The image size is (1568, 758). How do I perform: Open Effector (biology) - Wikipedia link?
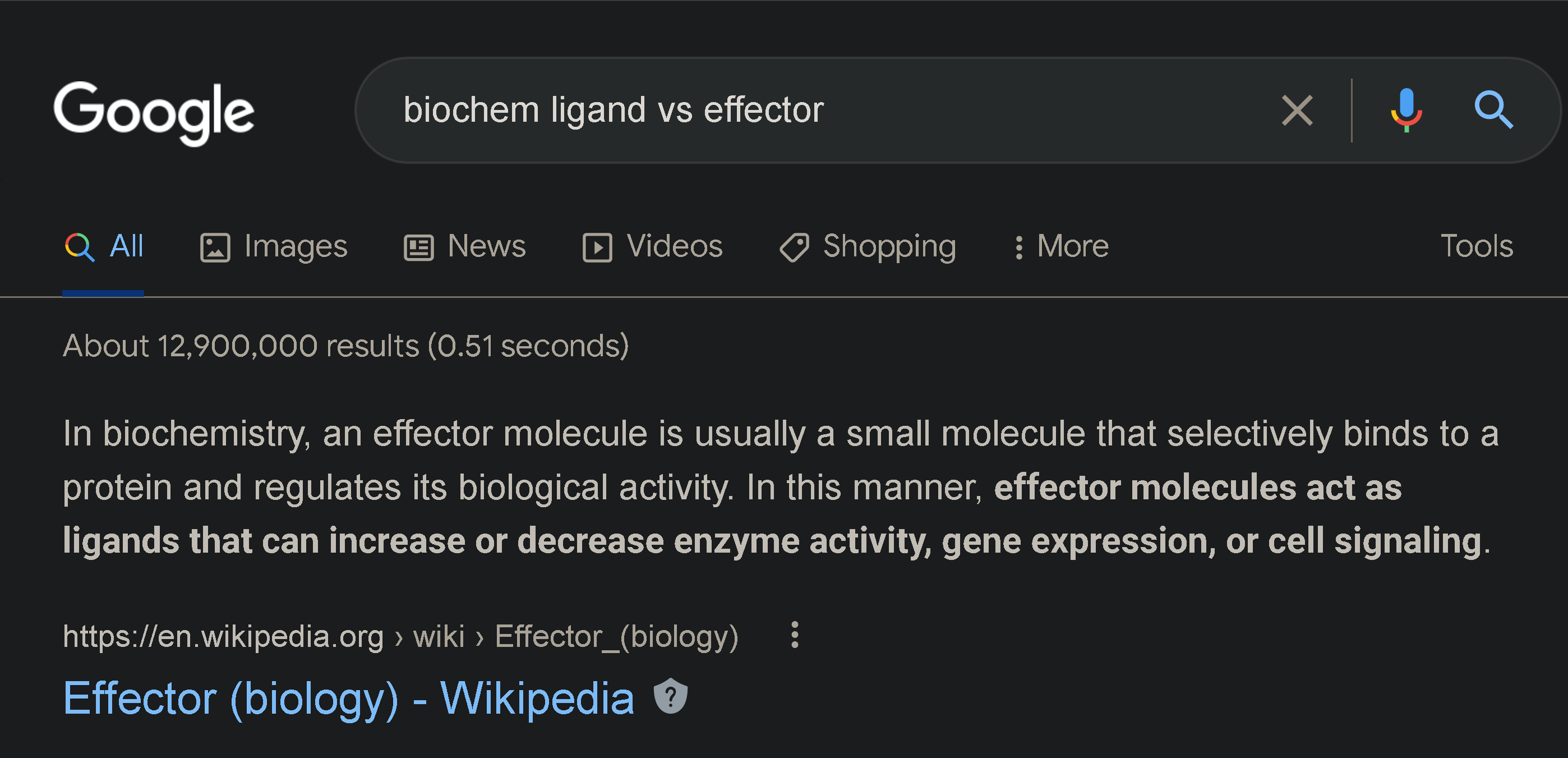pyautogui.click(x=349, y=699)
